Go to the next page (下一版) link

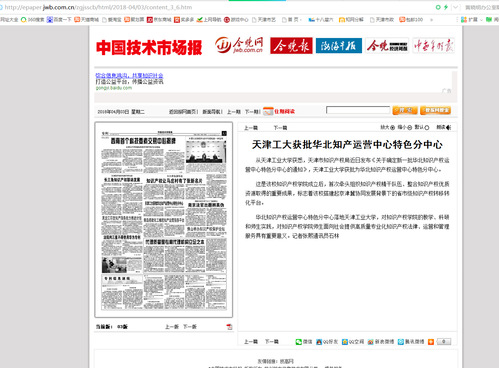click(190, 327)
